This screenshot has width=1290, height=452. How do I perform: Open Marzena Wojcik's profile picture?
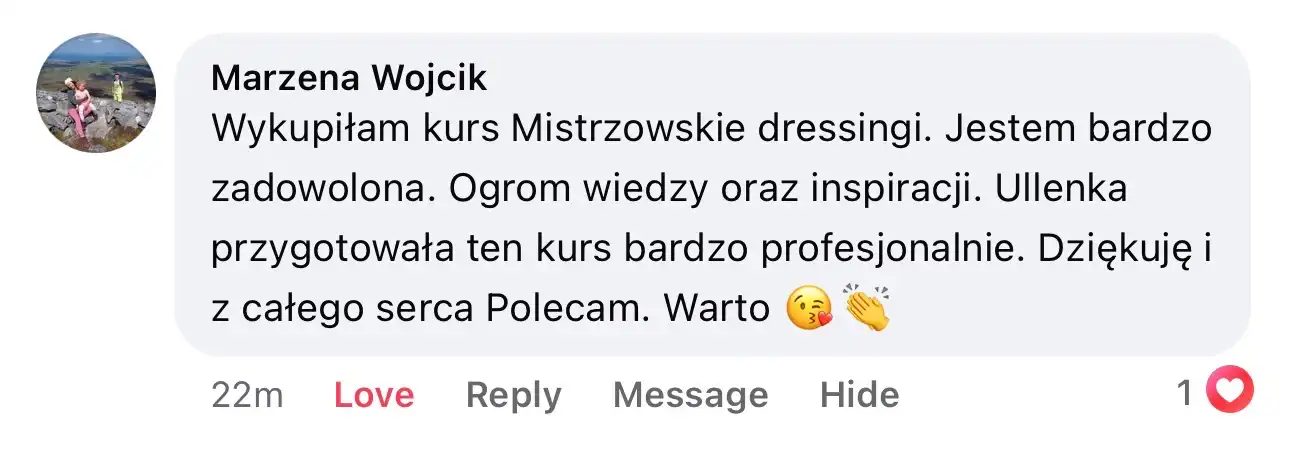[96, 93]
